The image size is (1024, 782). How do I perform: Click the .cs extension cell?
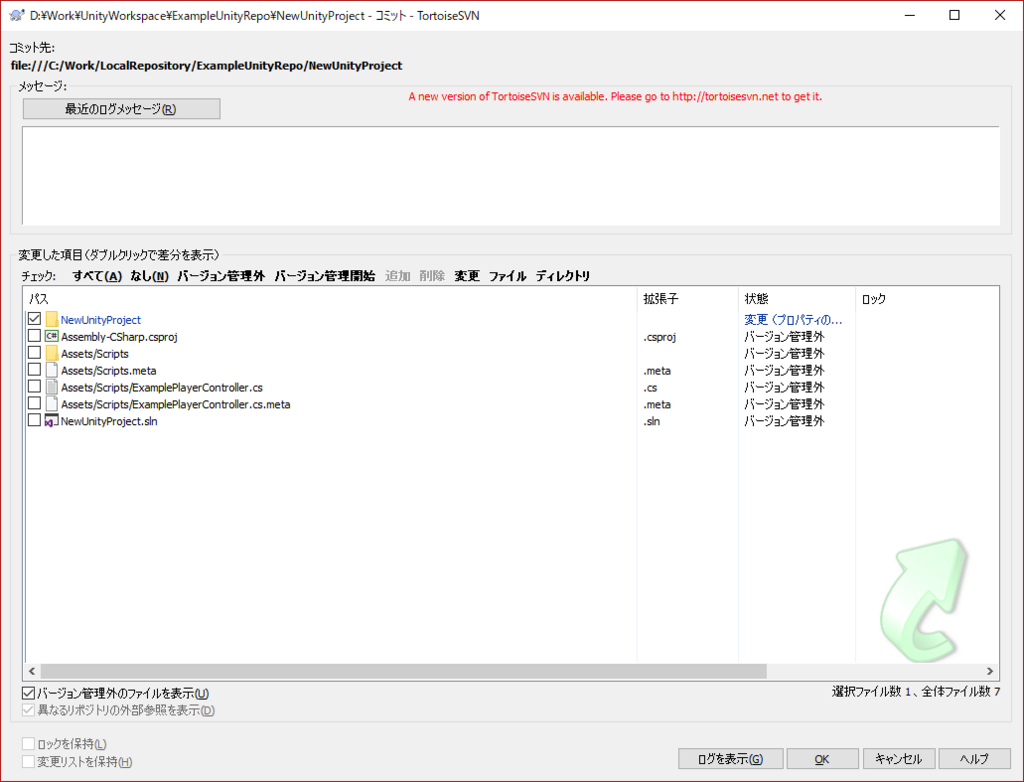[x=650, y=387]
